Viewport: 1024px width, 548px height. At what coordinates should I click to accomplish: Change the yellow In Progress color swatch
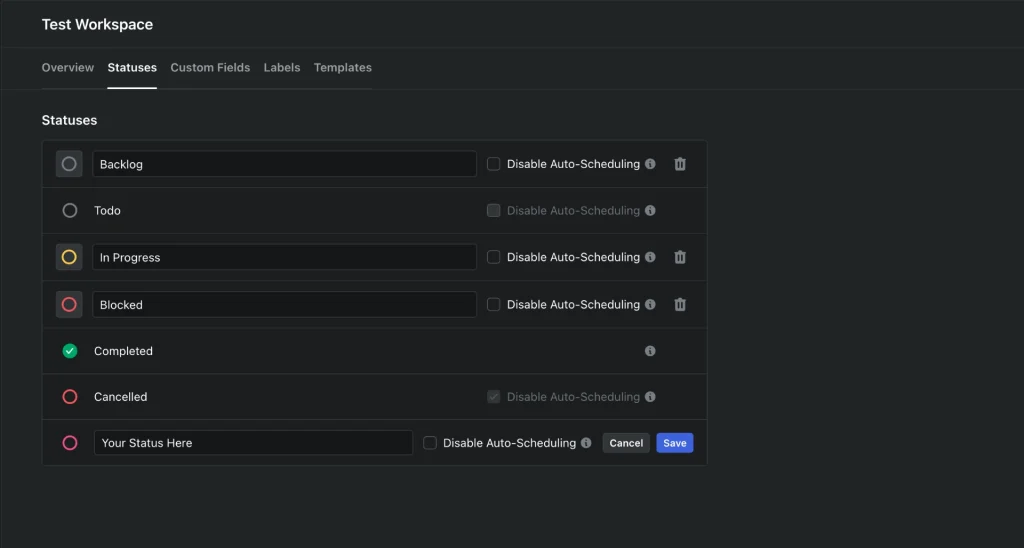69,257
